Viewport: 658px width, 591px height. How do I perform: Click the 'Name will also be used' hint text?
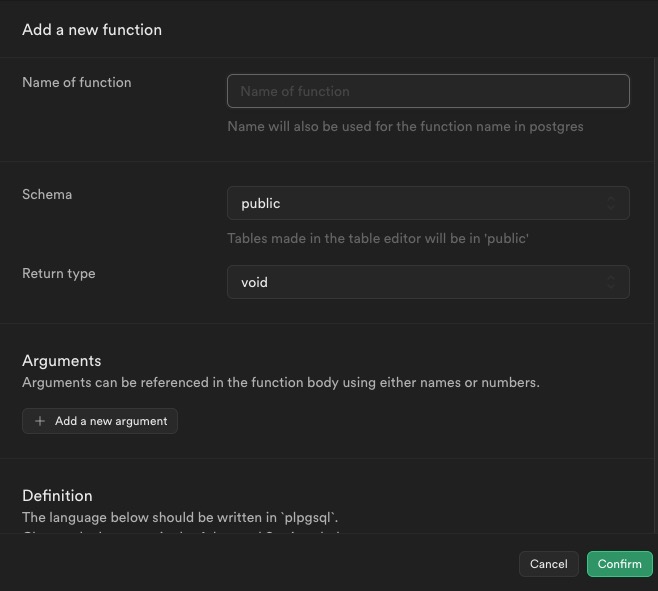point(405,126)
